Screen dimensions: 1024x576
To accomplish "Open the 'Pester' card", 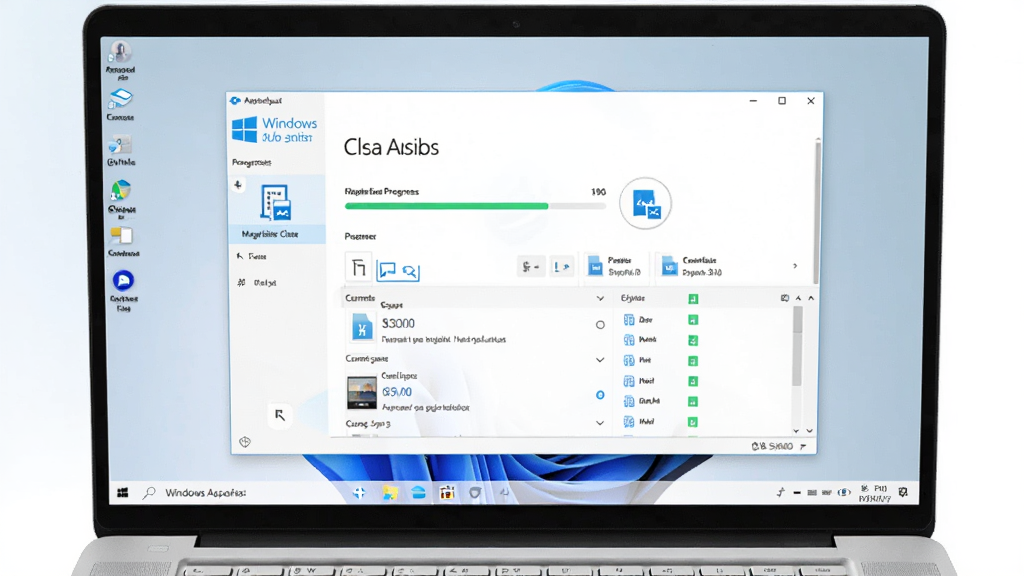I will click(x=614, y=266).
